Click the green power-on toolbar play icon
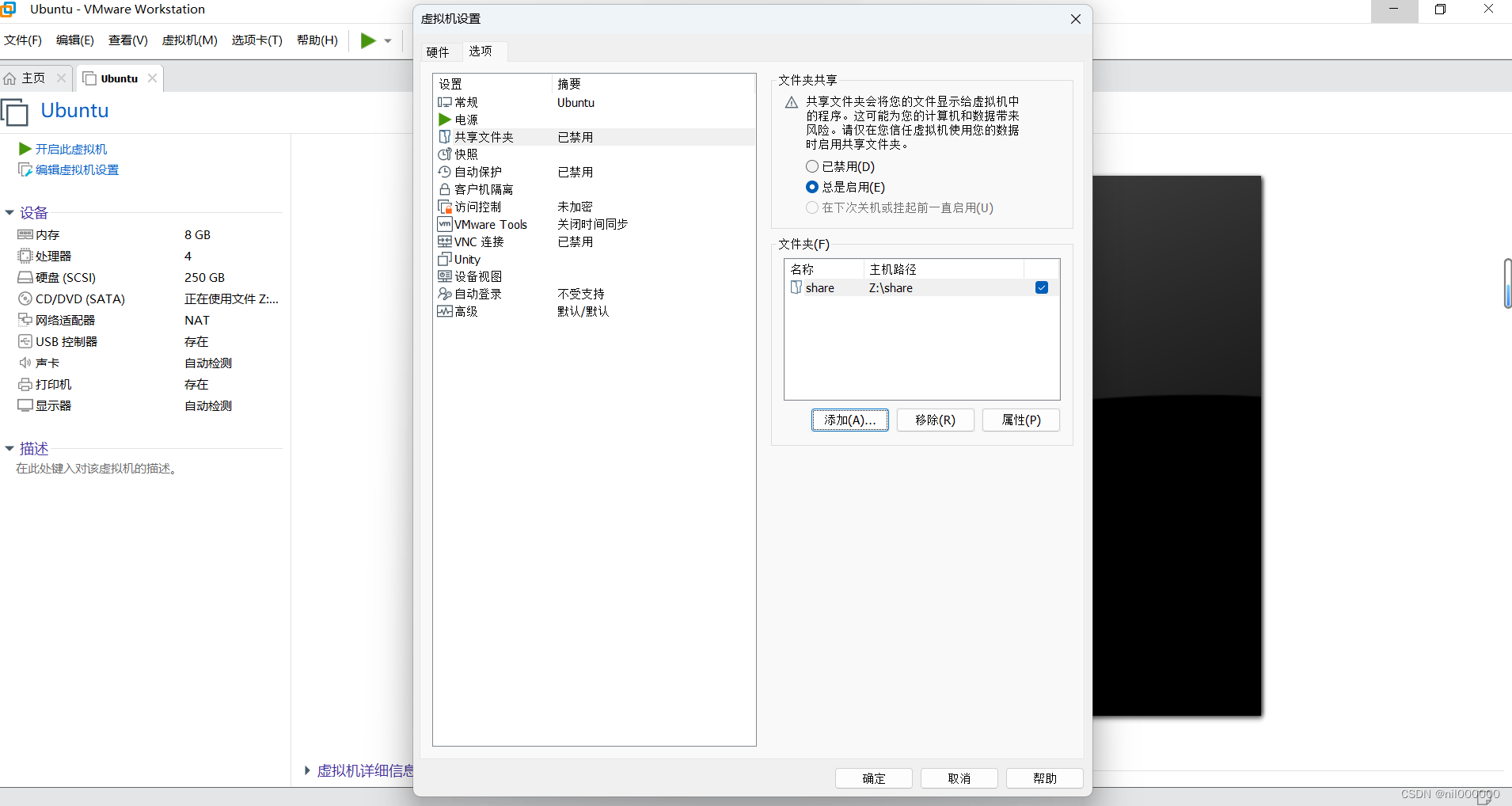This screenshot has width=1512, height=806. (368, 40)
